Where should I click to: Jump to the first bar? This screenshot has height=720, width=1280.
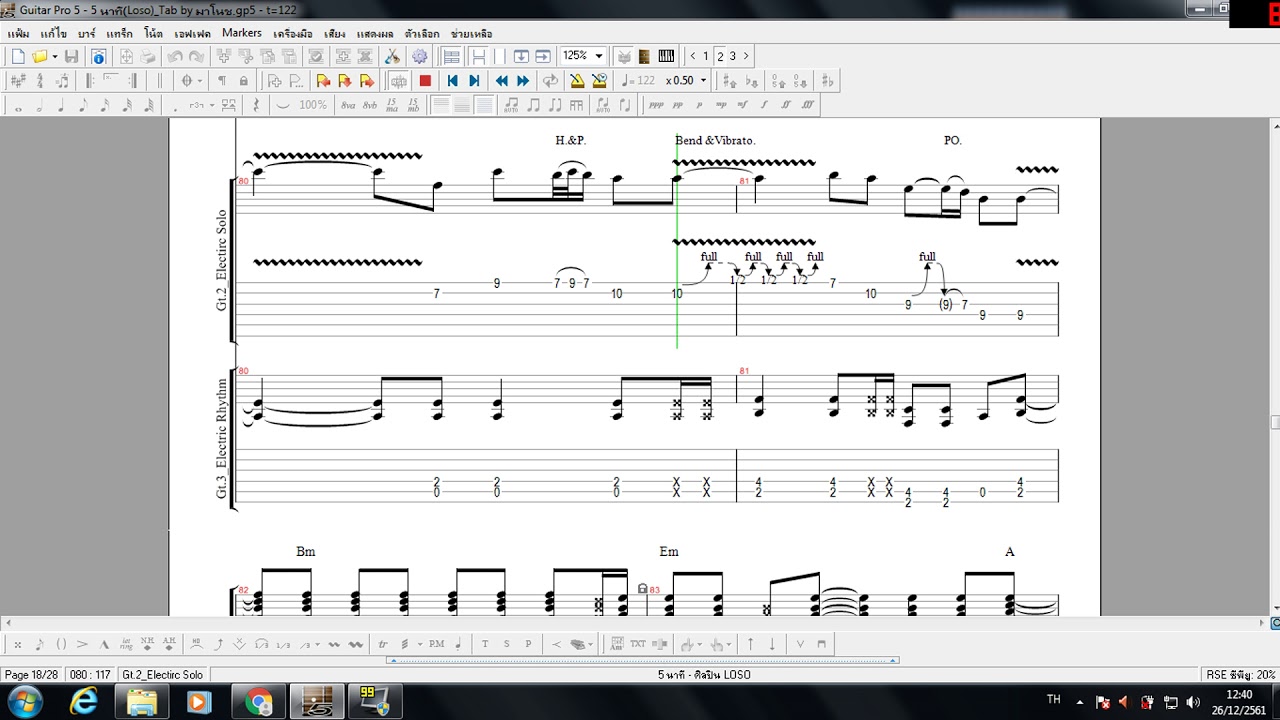click(x=452, y=81)
